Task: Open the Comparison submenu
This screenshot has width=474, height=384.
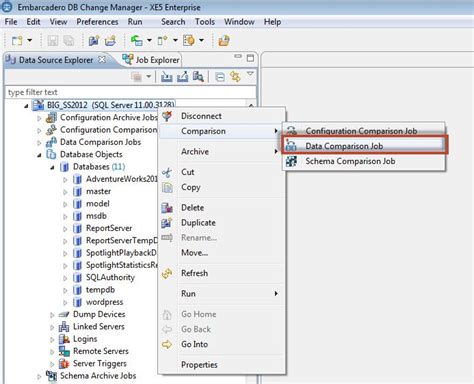Action: tap(221, 131)
